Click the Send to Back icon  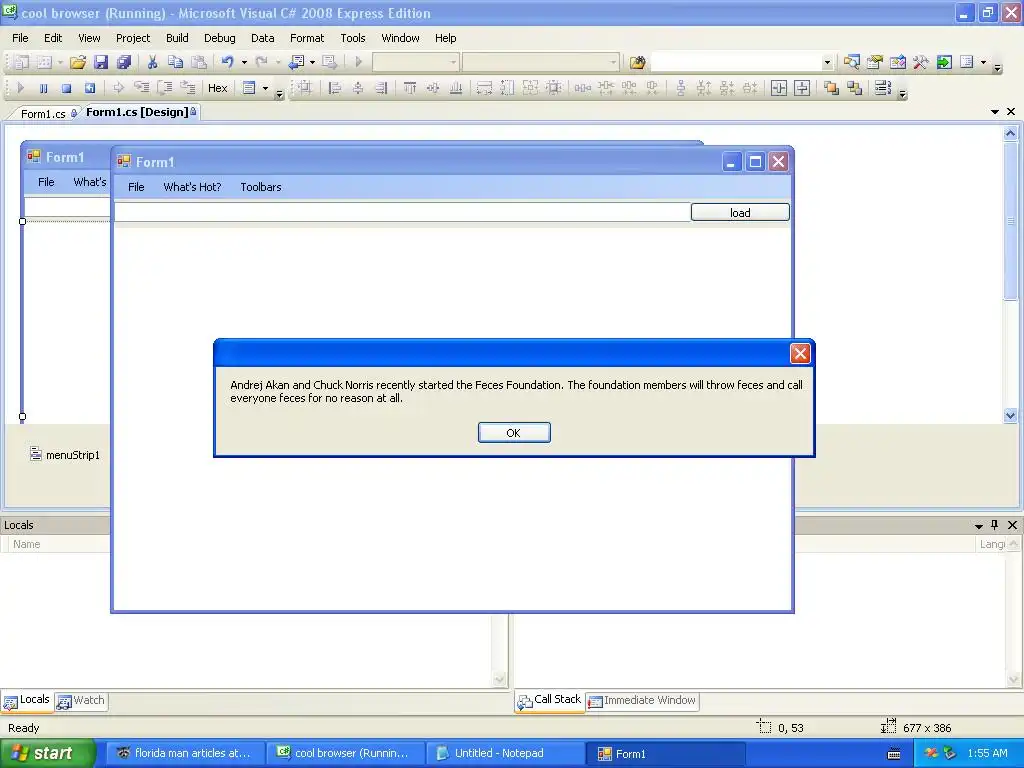(x=854, y=88)
